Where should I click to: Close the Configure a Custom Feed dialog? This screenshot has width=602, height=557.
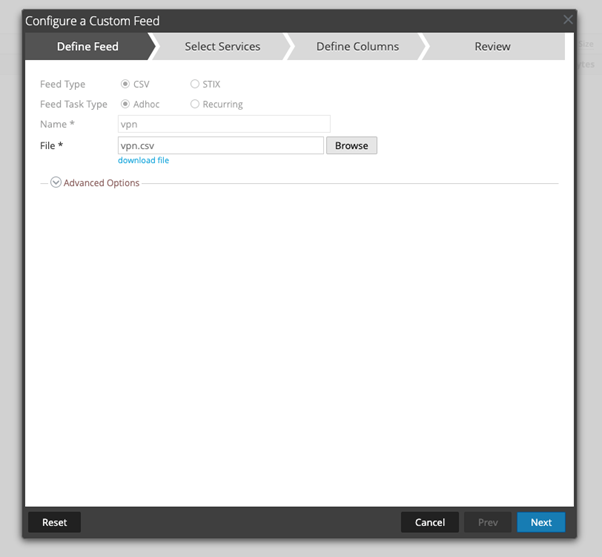tap(568, 20)
